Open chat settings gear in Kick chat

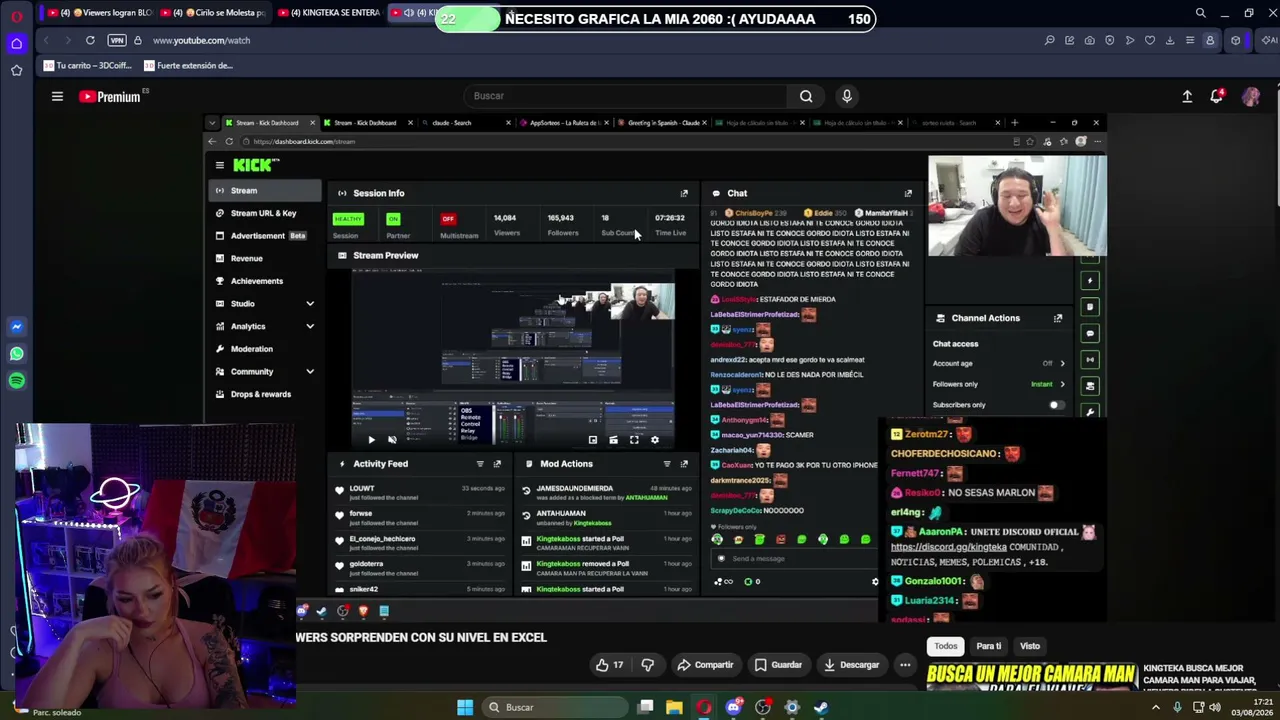click(875, 581)
